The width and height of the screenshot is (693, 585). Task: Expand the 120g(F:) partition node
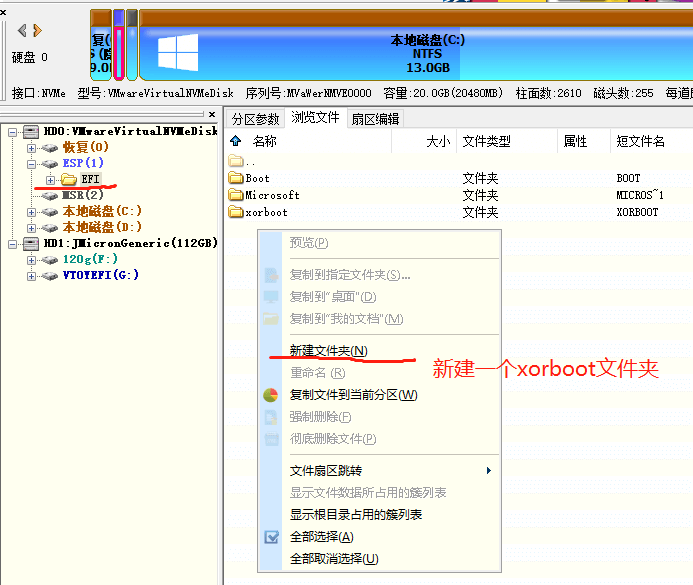pyautogui.click(x=32, y=259)
